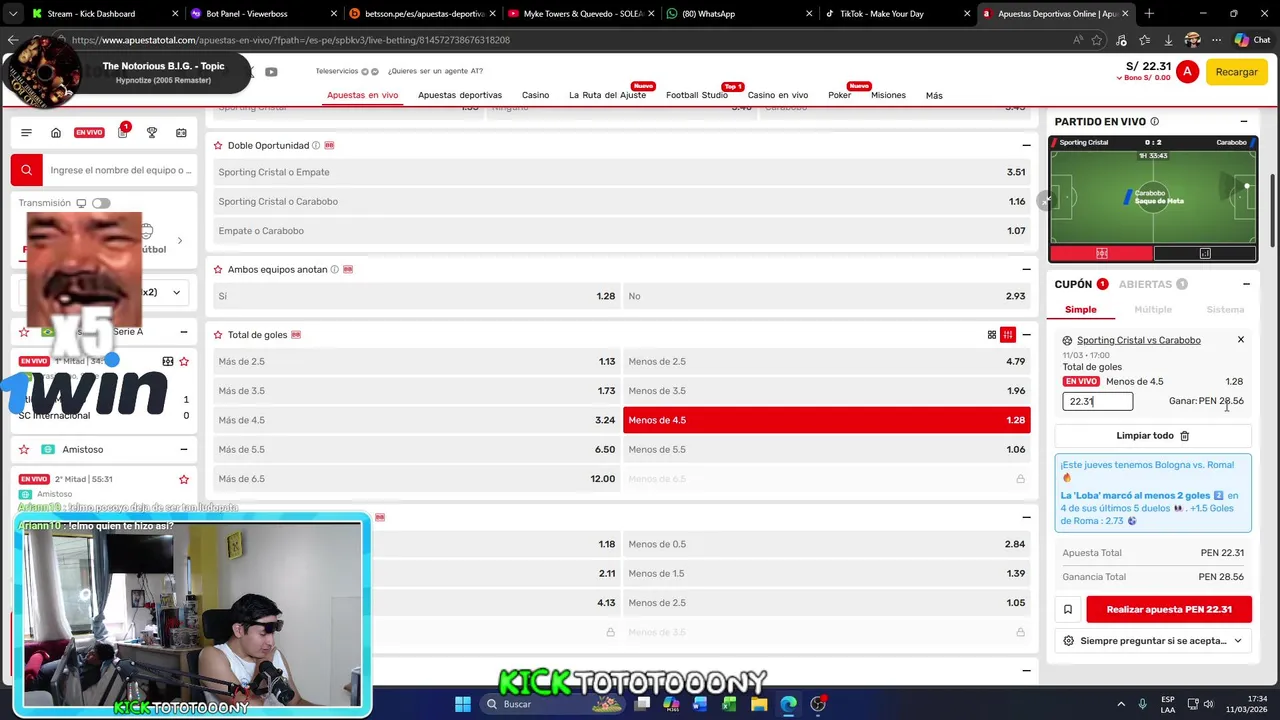This screenshot has width=1280, height=720.
Task: Open the Poker tab
Action: (839, 95)
